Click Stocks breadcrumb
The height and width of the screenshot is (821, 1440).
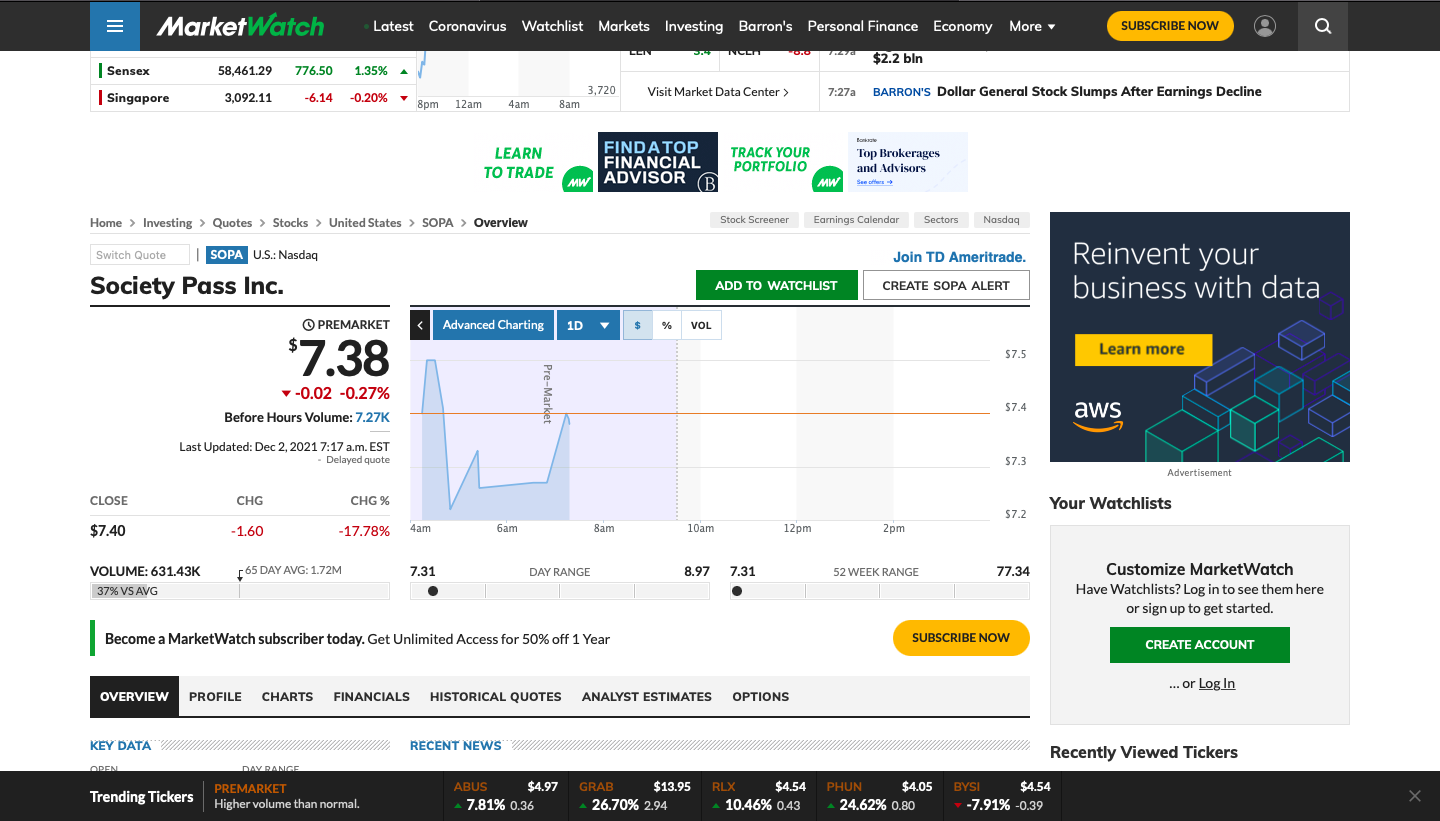pyautogui.click(x=291, y=223)
